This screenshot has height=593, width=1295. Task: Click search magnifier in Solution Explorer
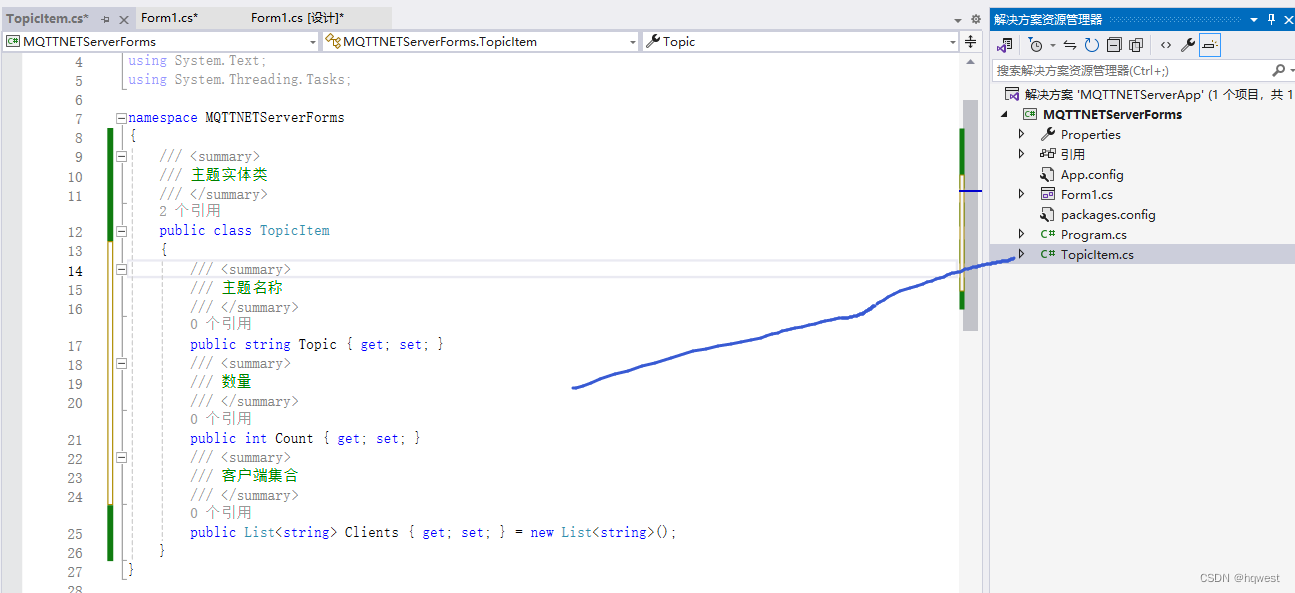tap(1278, 70)
